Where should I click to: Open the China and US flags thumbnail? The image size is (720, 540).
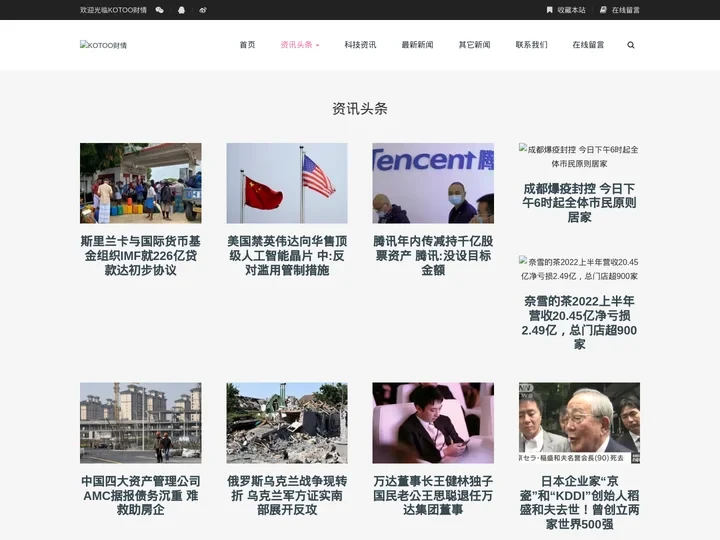[287, 183]
